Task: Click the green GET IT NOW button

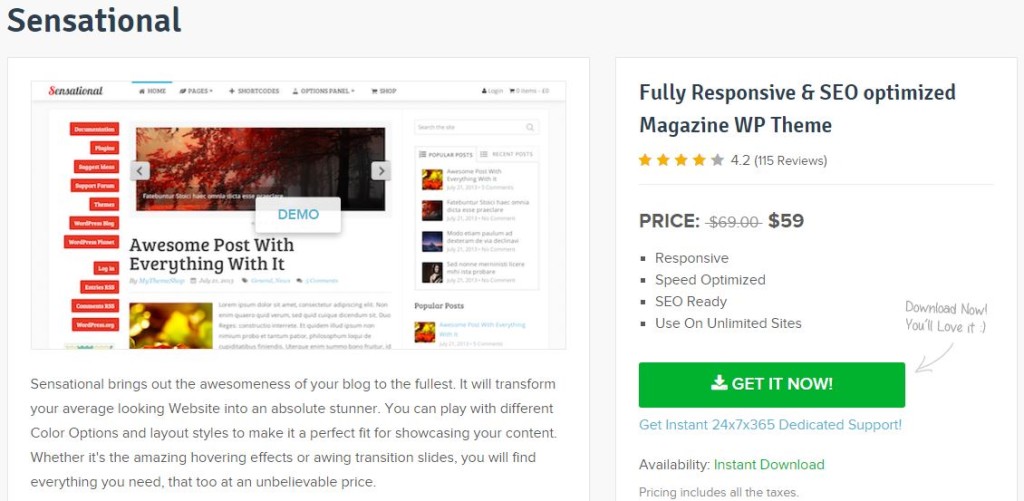Action: 772,384
